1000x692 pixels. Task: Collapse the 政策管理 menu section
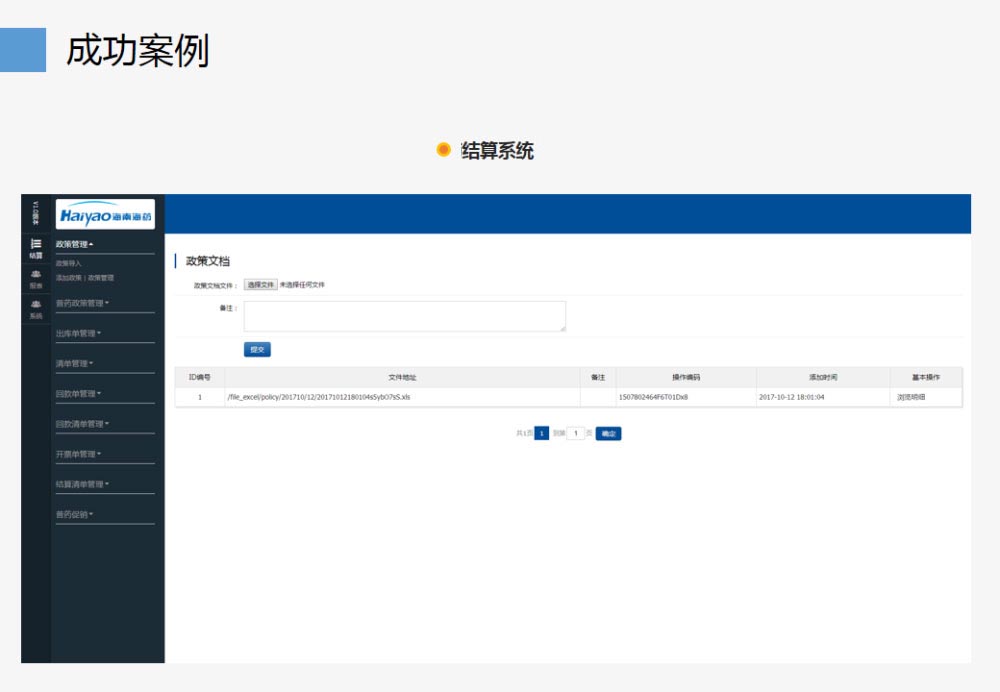(x=75, y=244)
